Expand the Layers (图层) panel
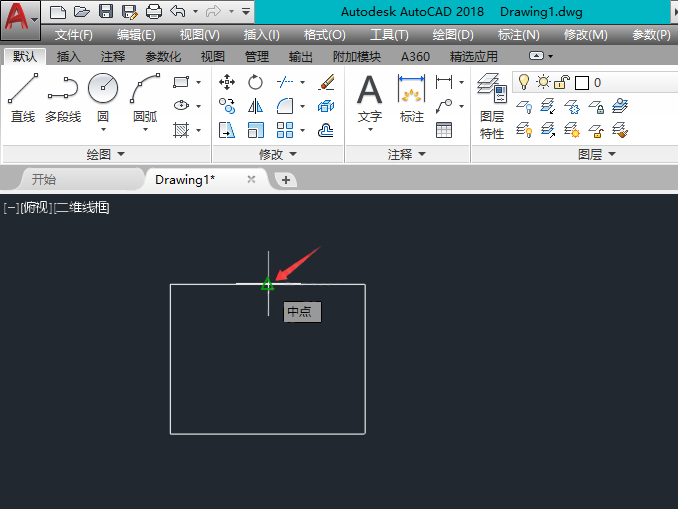This screenshot has width=678, height=509. click(x=597, y=154)
